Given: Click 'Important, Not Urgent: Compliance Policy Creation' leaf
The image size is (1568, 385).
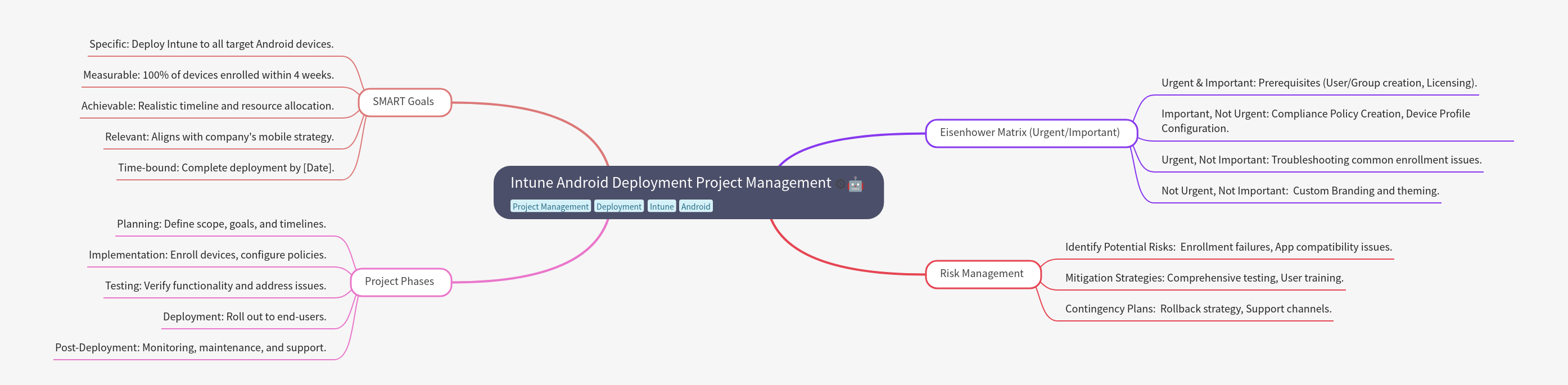Looking at the screenshot, I should (1316, 121).
